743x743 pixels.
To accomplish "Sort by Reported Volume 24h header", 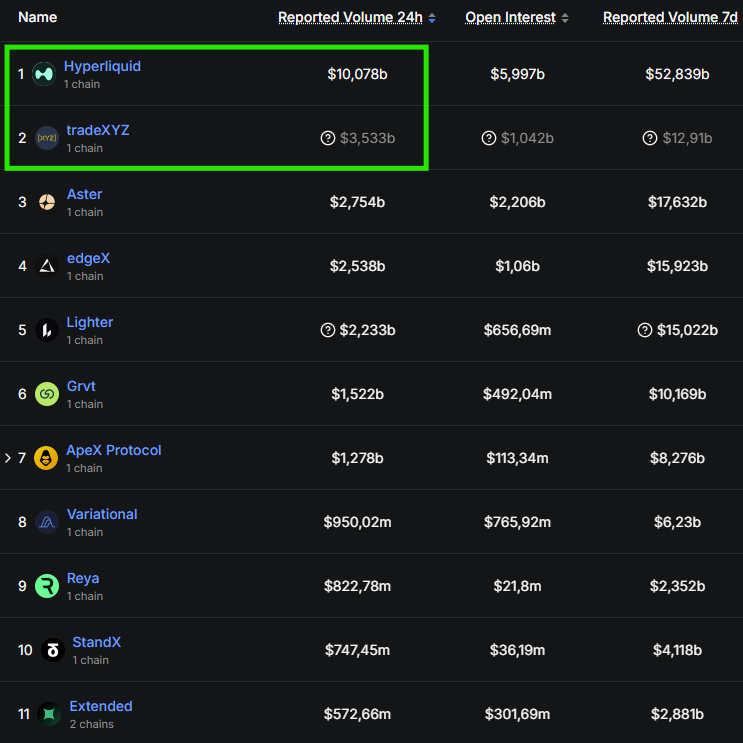I will [350, 18].
